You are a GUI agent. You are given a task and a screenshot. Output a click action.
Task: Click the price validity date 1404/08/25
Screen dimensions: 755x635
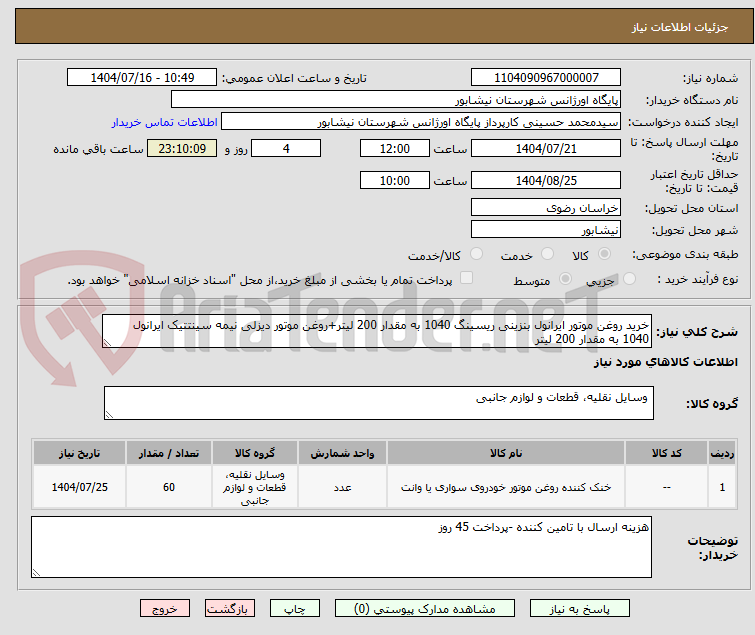click(x=546, y=181)
